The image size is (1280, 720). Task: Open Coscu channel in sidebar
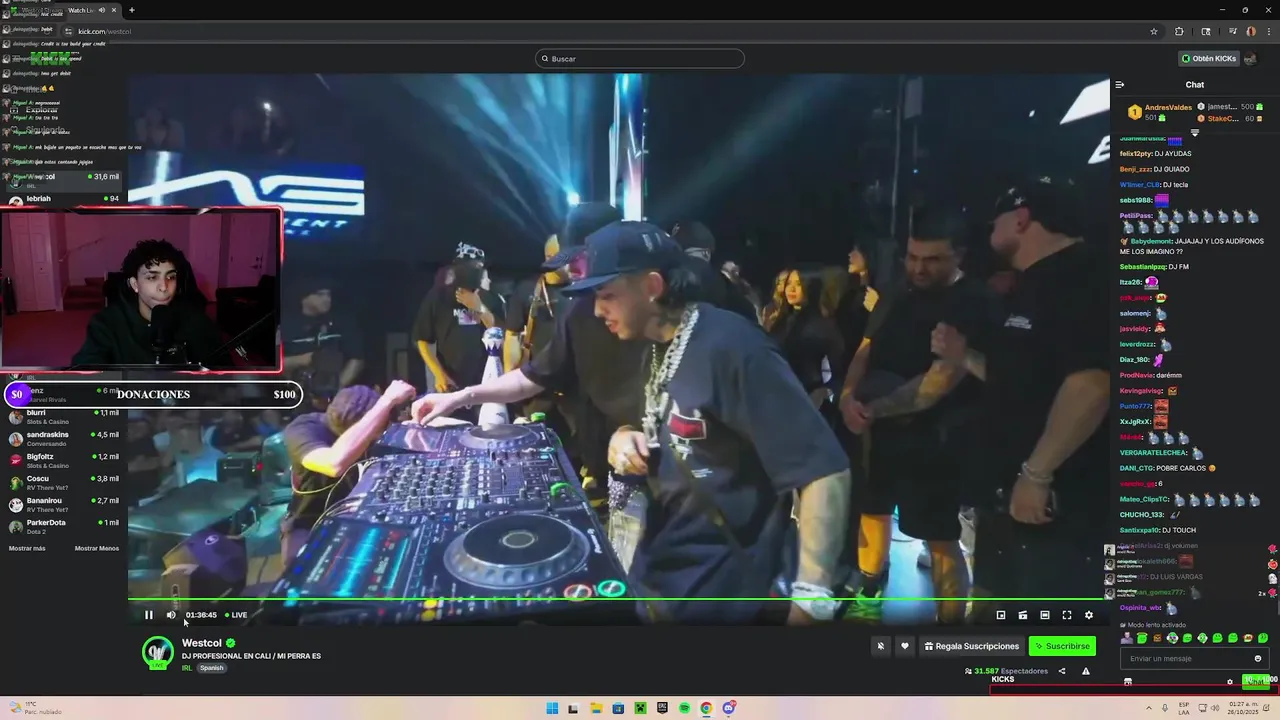pyautogui.click(x=62, y=481)
